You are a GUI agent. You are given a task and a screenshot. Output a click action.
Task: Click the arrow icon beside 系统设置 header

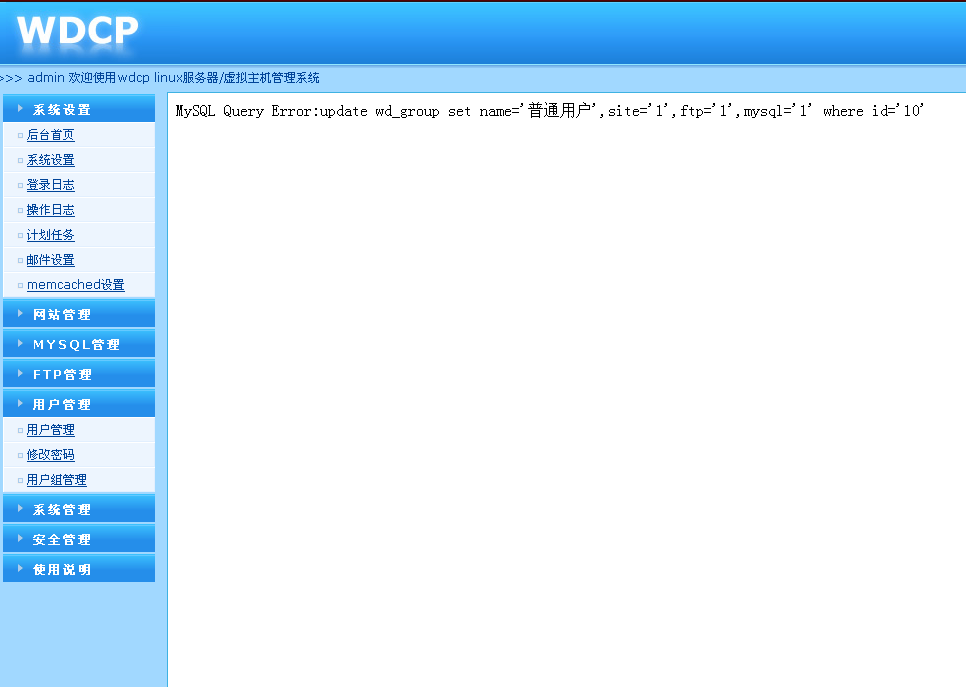tap(20, 108)
